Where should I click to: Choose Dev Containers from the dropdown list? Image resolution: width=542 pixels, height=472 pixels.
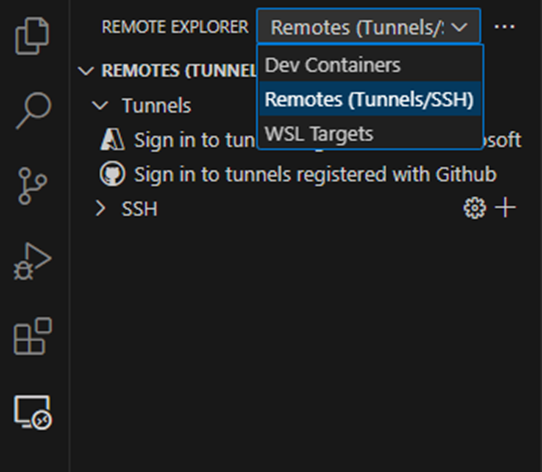click(370, 65)
